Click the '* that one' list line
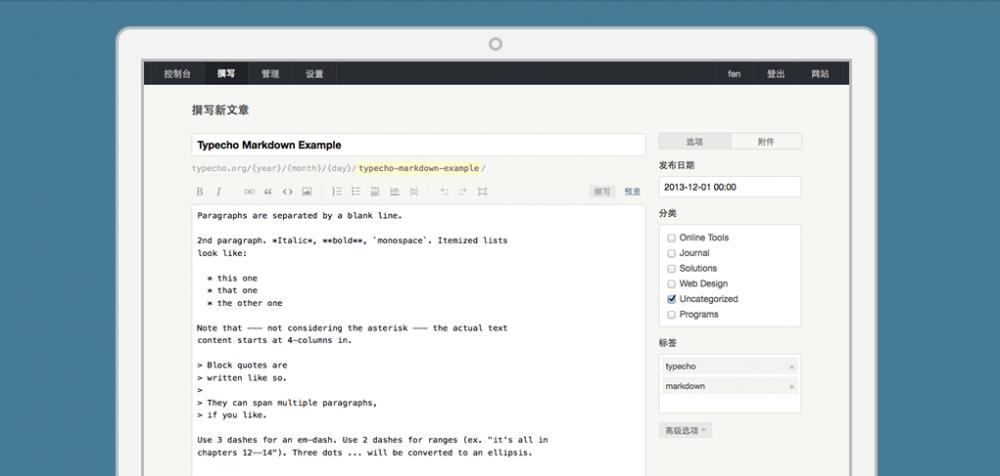The height and width of the screenshot is (476, 1000). click(x=232, y=290)
